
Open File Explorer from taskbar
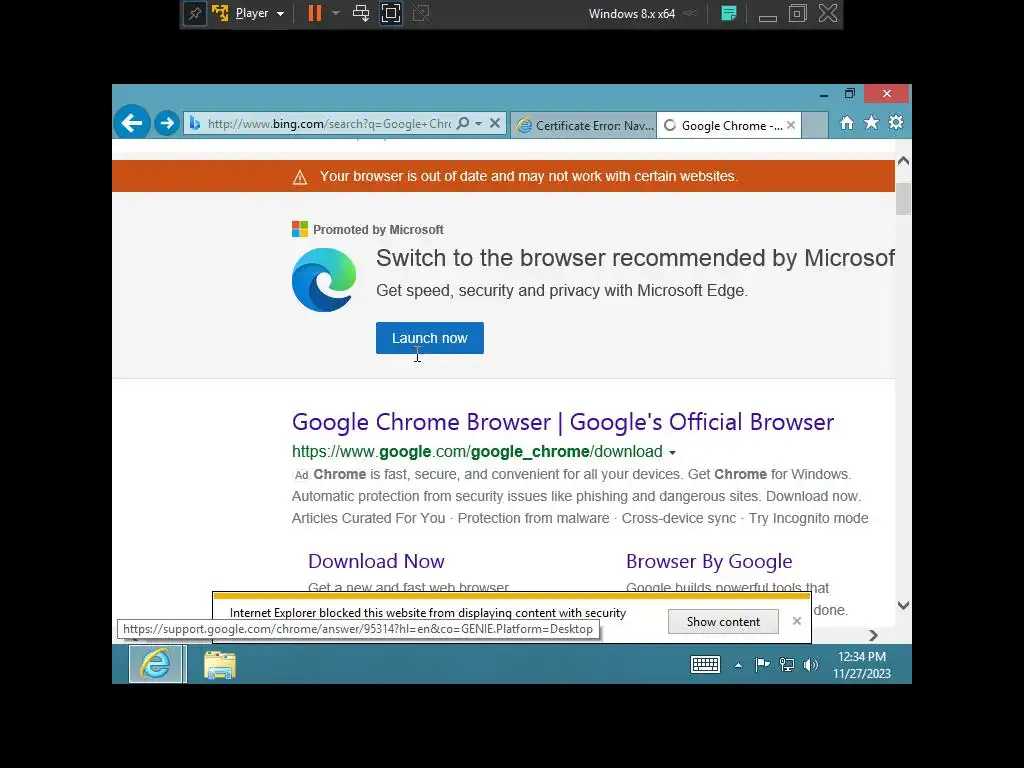tap(219, 665)
